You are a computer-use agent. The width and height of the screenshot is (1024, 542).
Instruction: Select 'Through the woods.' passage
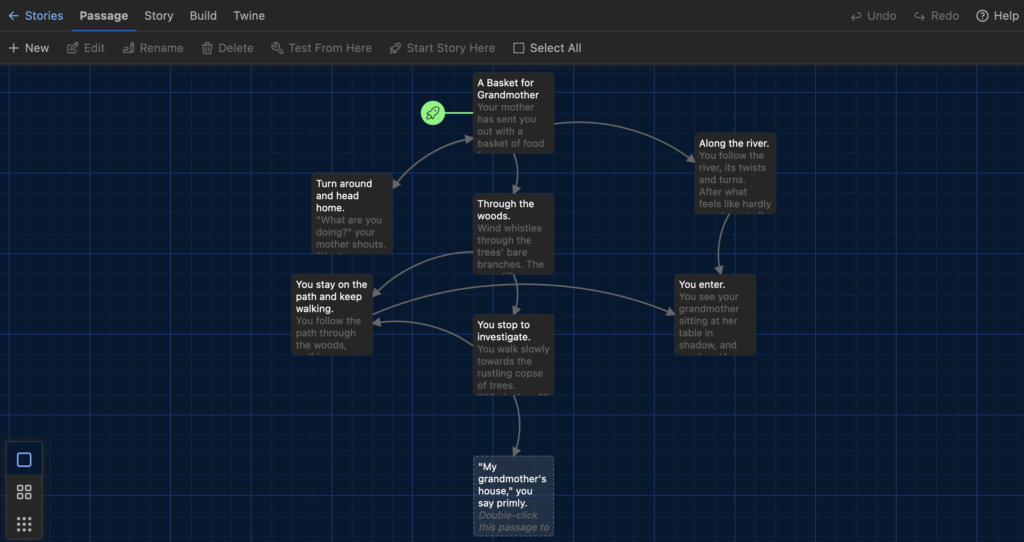coord(513,234)
